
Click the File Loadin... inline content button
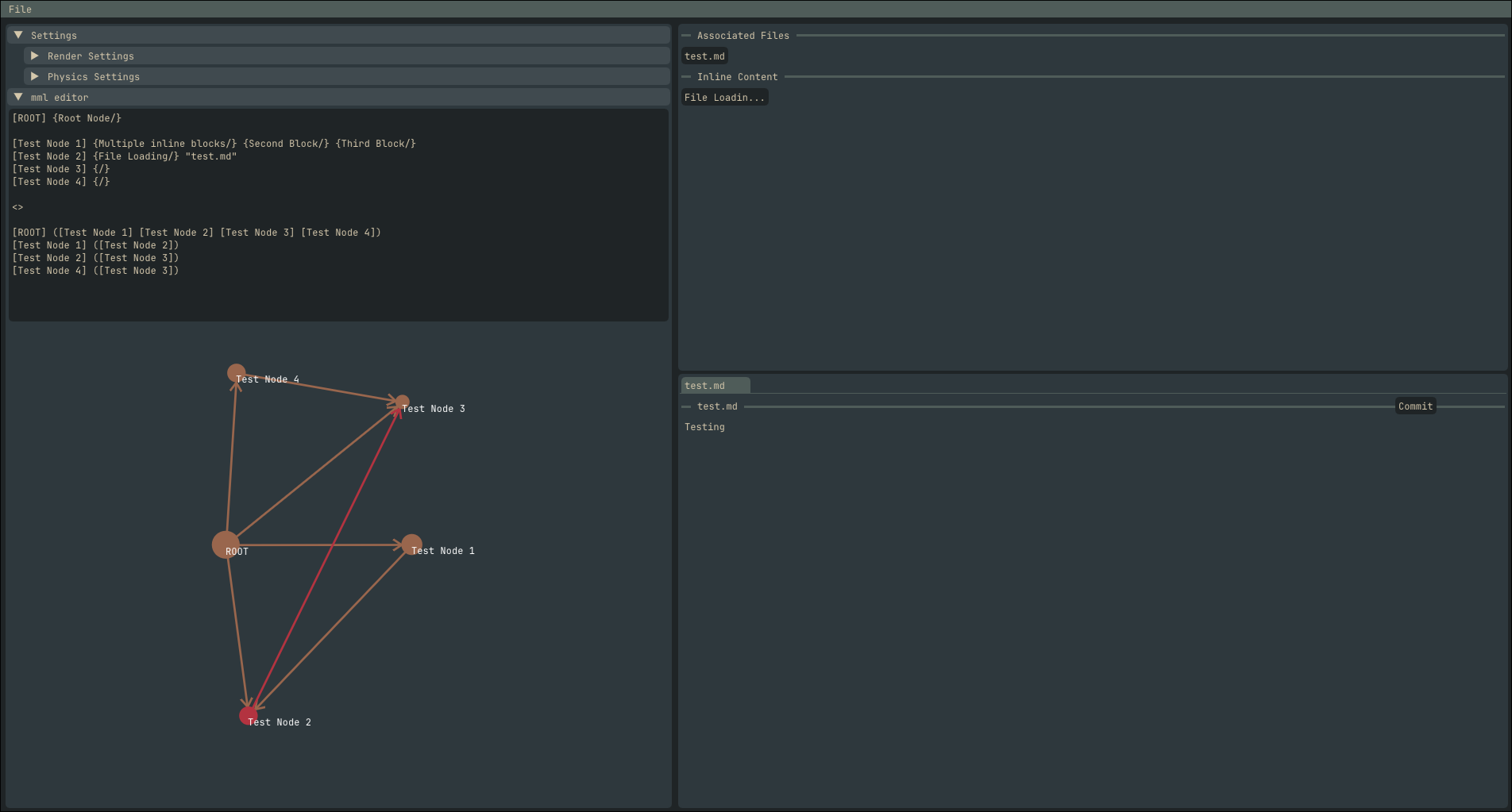pyautogui.click(x=724, y=98)
